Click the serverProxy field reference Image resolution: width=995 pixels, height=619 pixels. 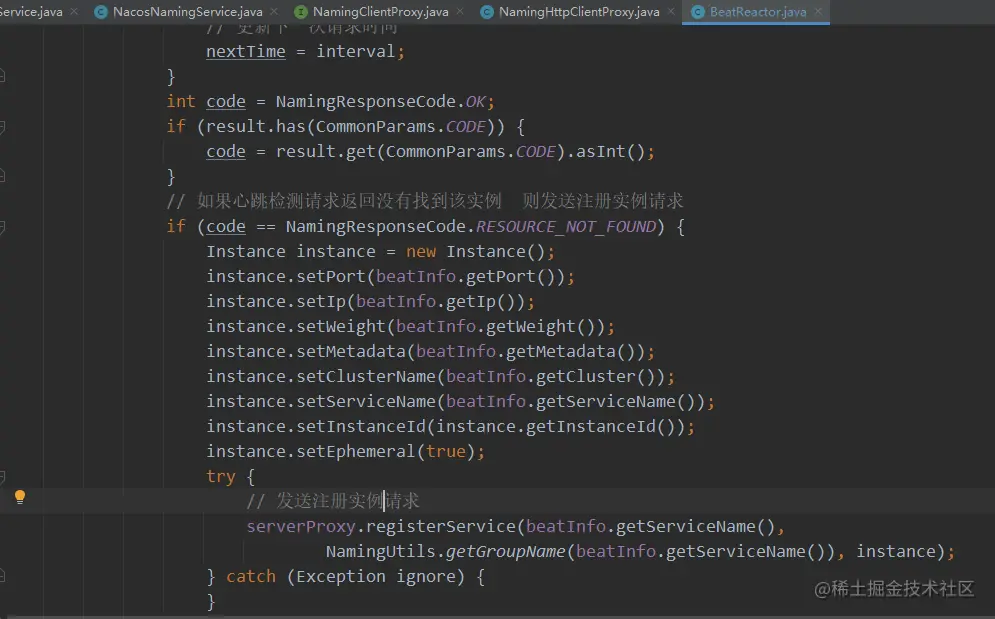coord(301,527)
